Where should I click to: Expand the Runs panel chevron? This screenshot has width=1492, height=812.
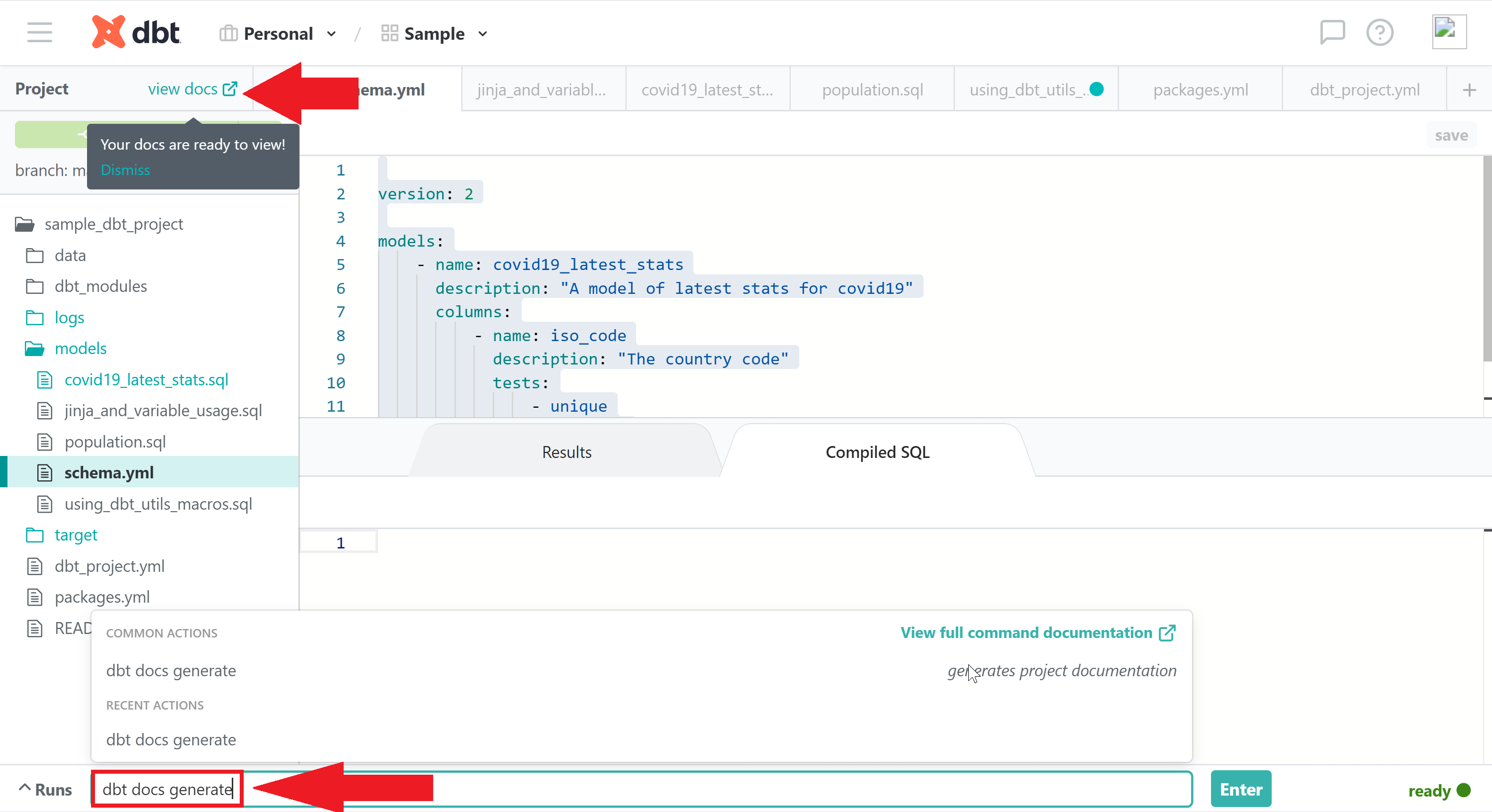[24, 788]
